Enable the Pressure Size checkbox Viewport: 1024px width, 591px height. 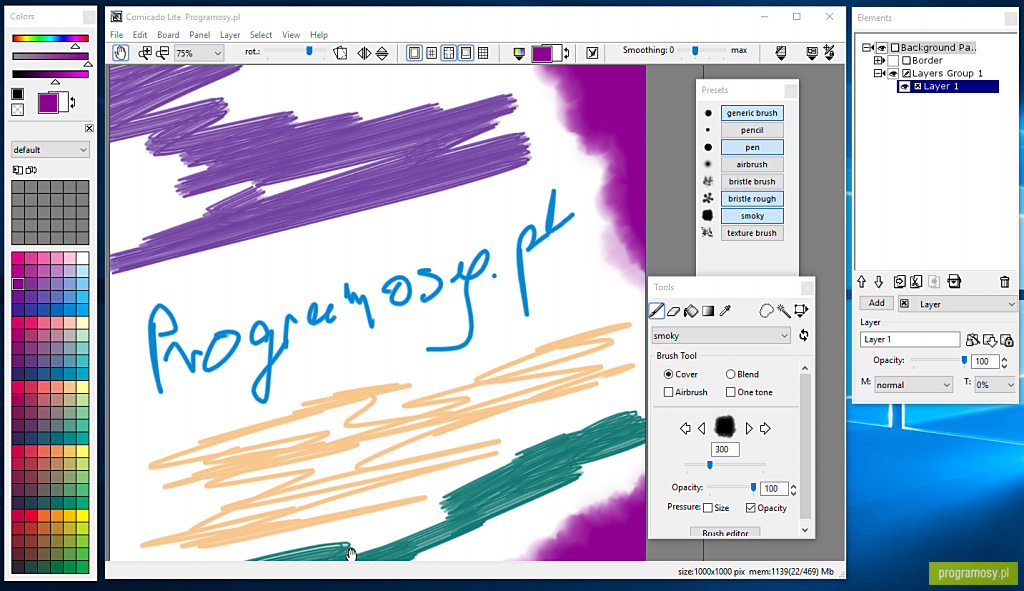click(708, 507)
